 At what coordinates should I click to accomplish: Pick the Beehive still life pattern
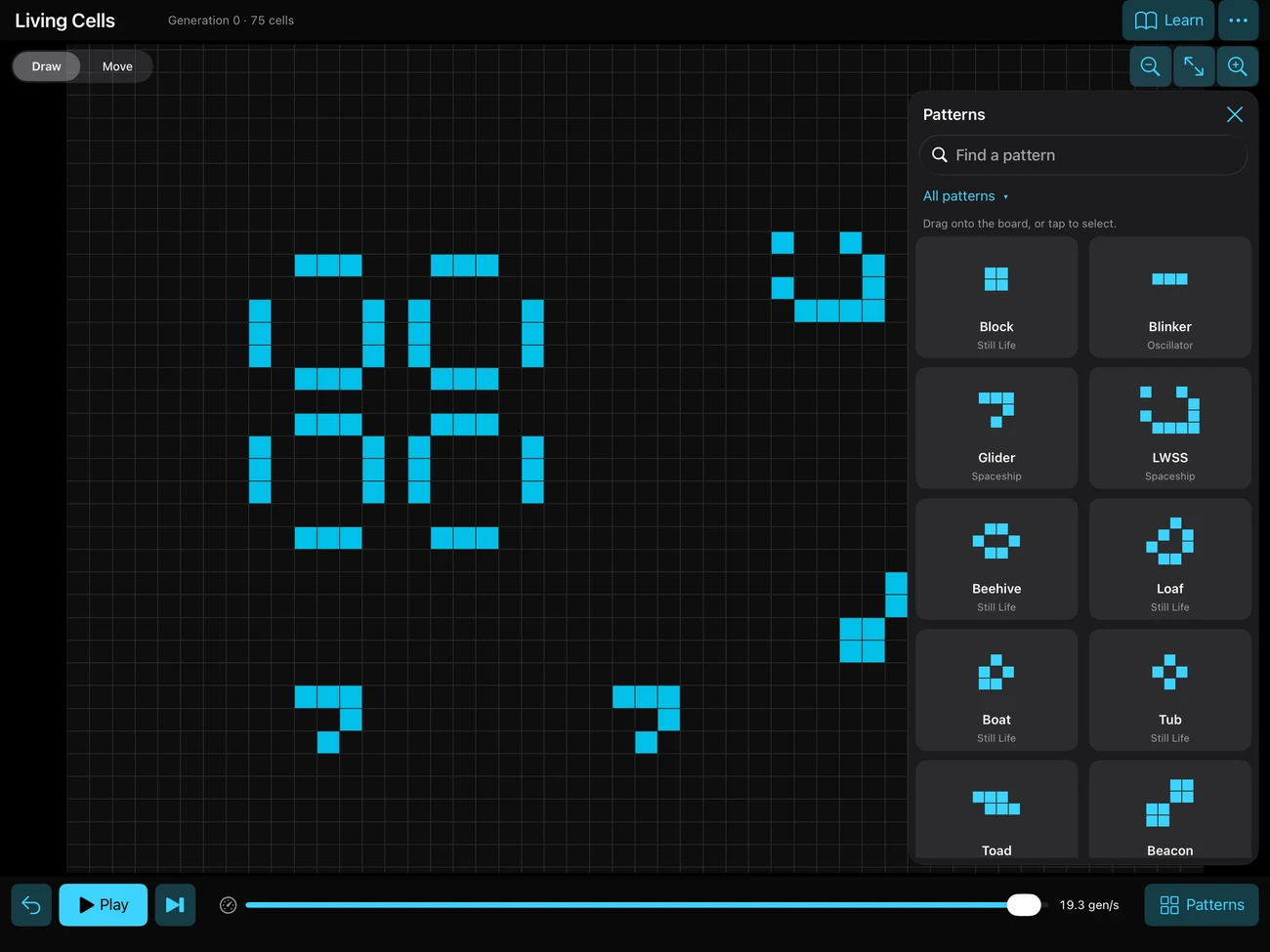[x=996, y=559]
